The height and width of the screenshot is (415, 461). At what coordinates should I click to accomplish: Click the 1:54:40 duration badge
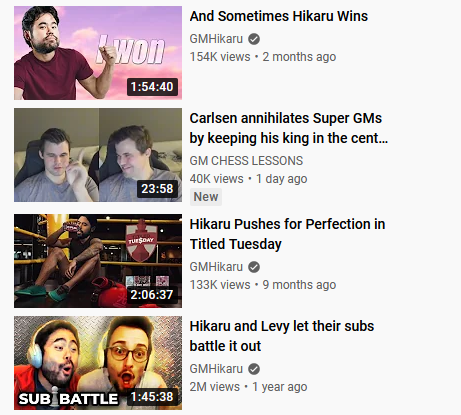click(x=152, y=87)
